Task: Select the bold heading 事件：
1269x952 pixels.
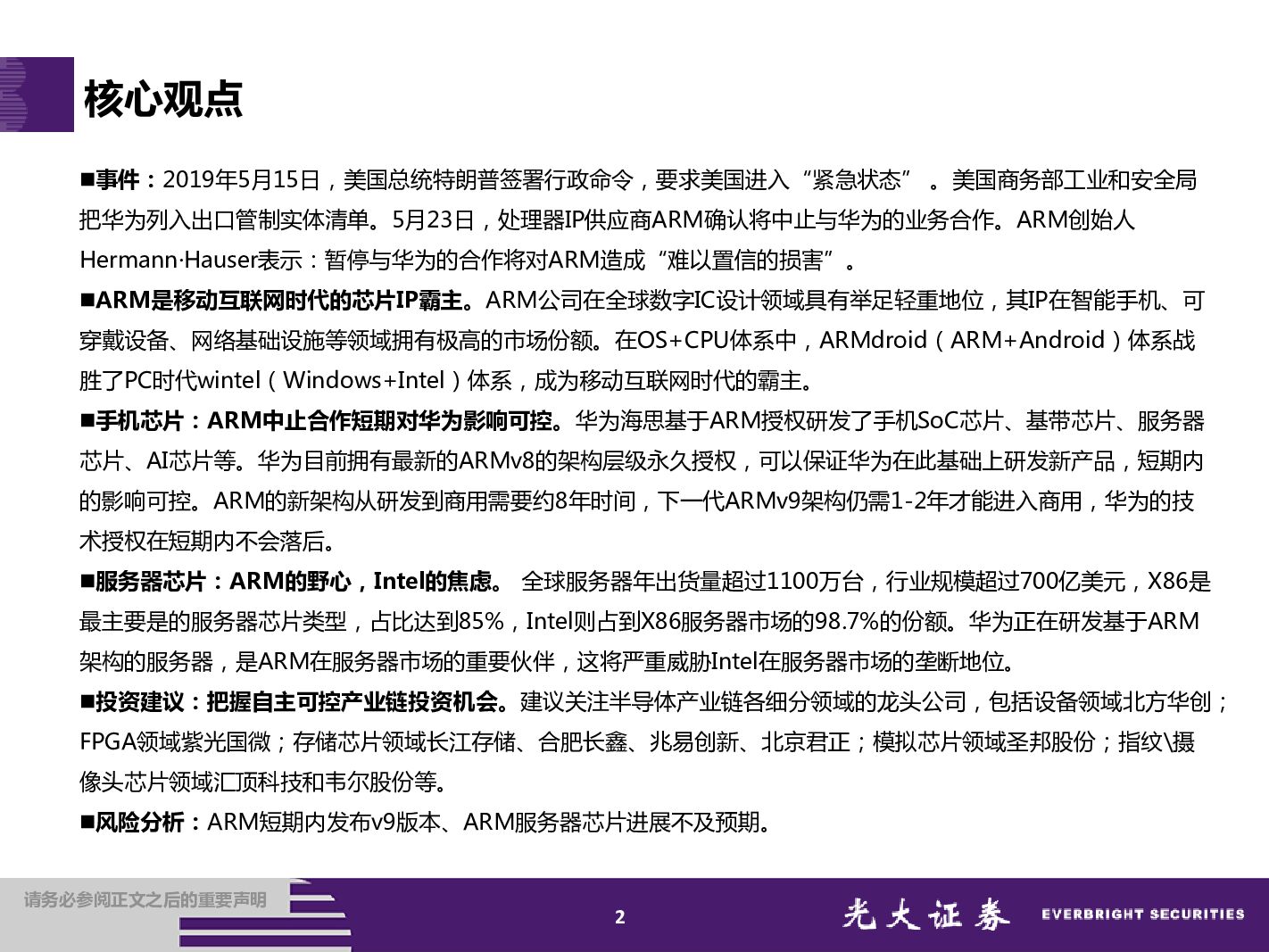Action: click(129, 180)
